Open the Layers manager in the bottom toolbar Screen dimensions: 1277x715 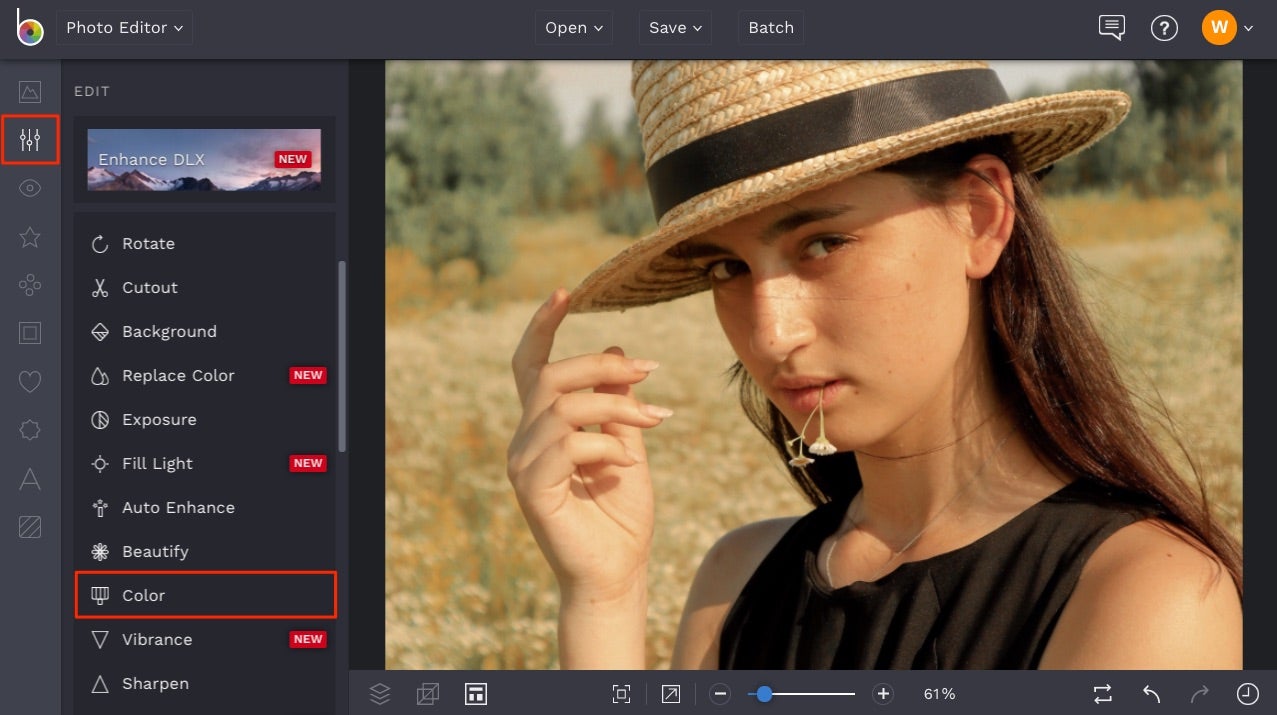click(x=380, y=693)
